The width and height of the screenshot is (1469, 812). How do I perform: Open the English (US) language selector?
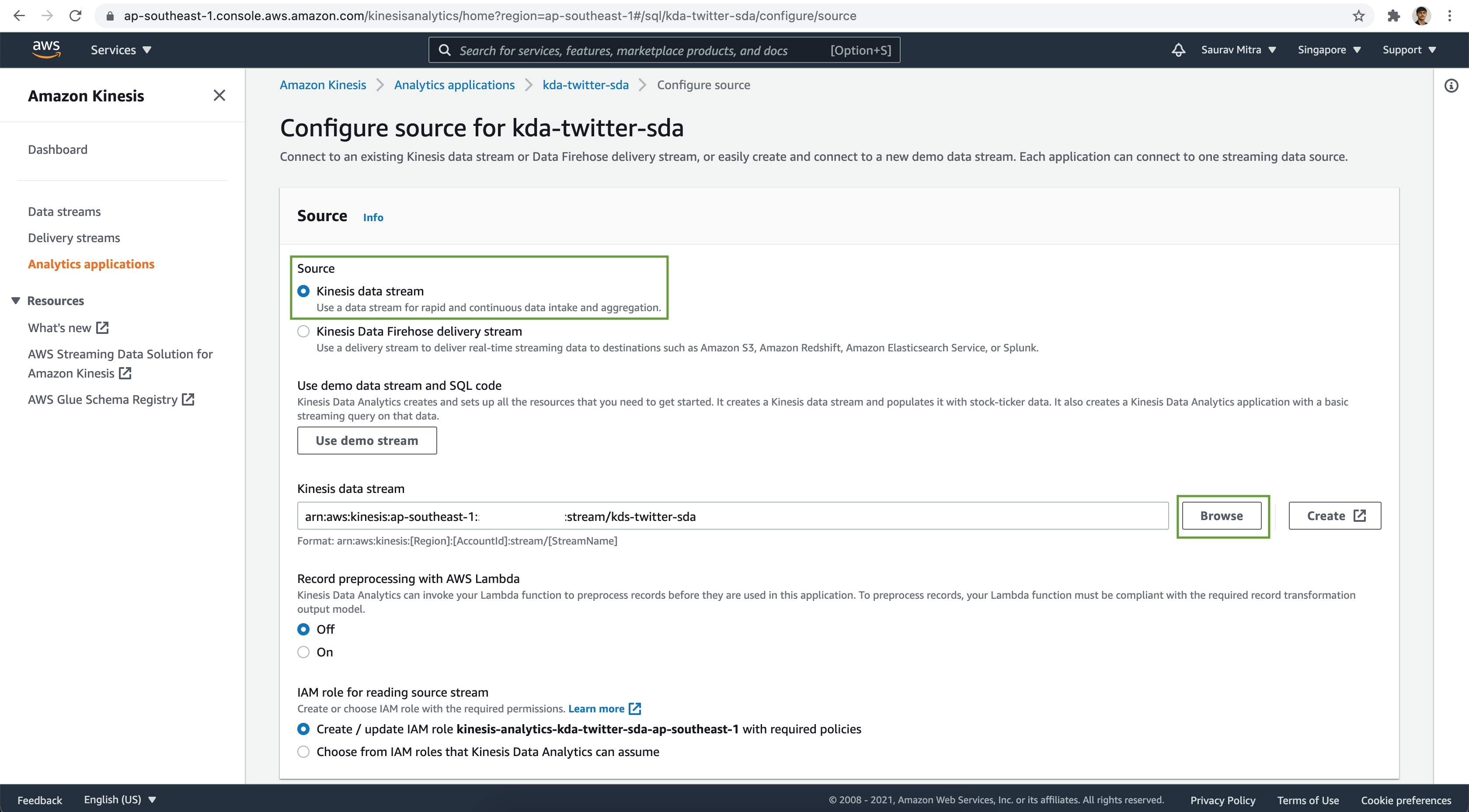tap(120, 799)
